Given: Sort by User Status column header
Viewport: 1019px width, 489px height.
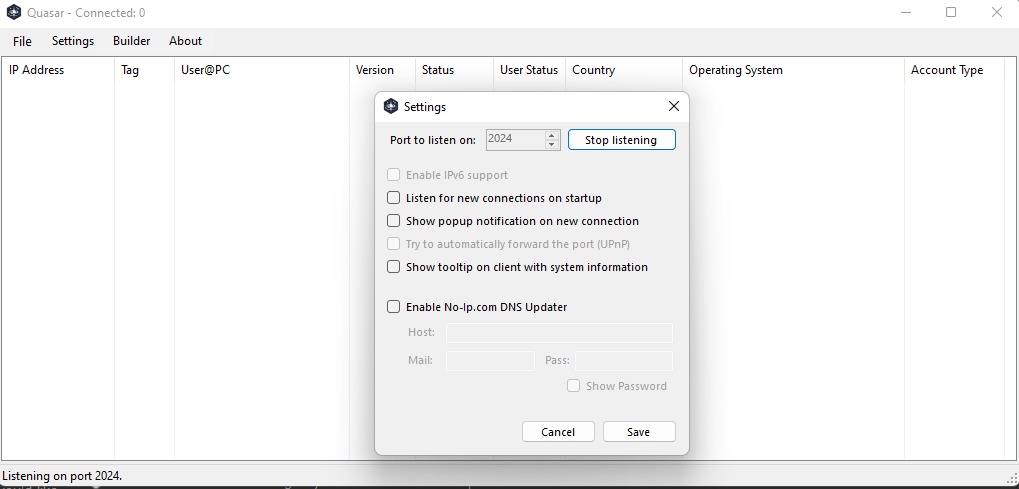Looking at the screenshot, I should (529, 70).
